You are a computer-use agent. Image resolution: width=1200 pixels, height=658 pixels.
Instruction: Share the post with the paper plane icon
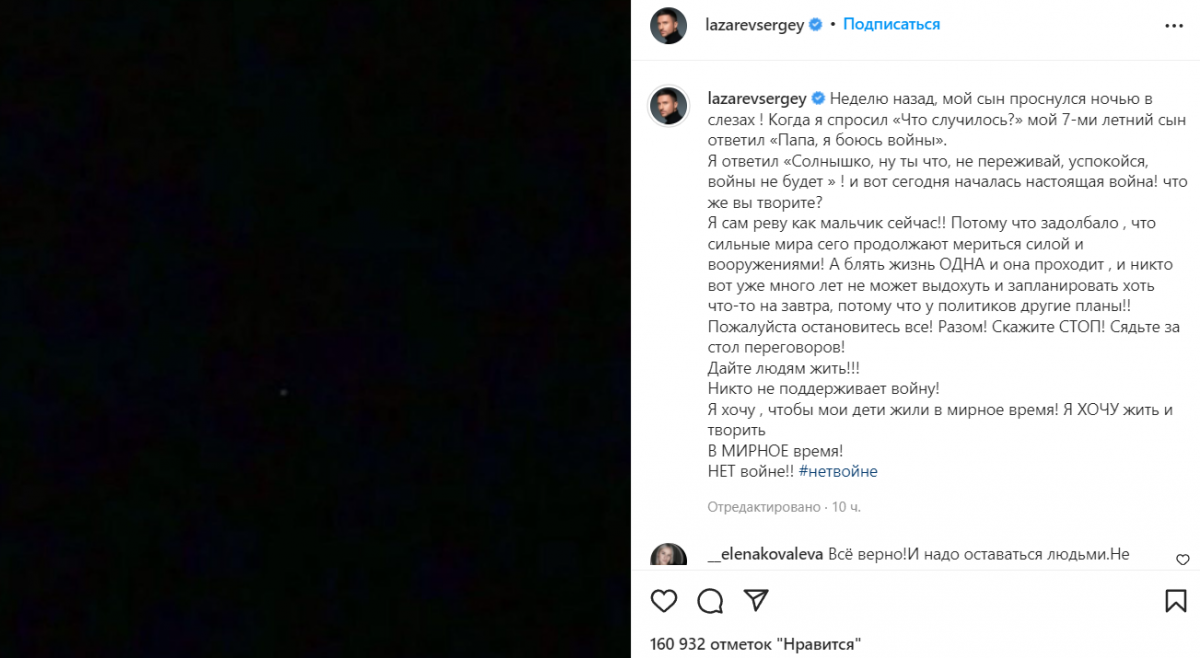coord(756,600)
